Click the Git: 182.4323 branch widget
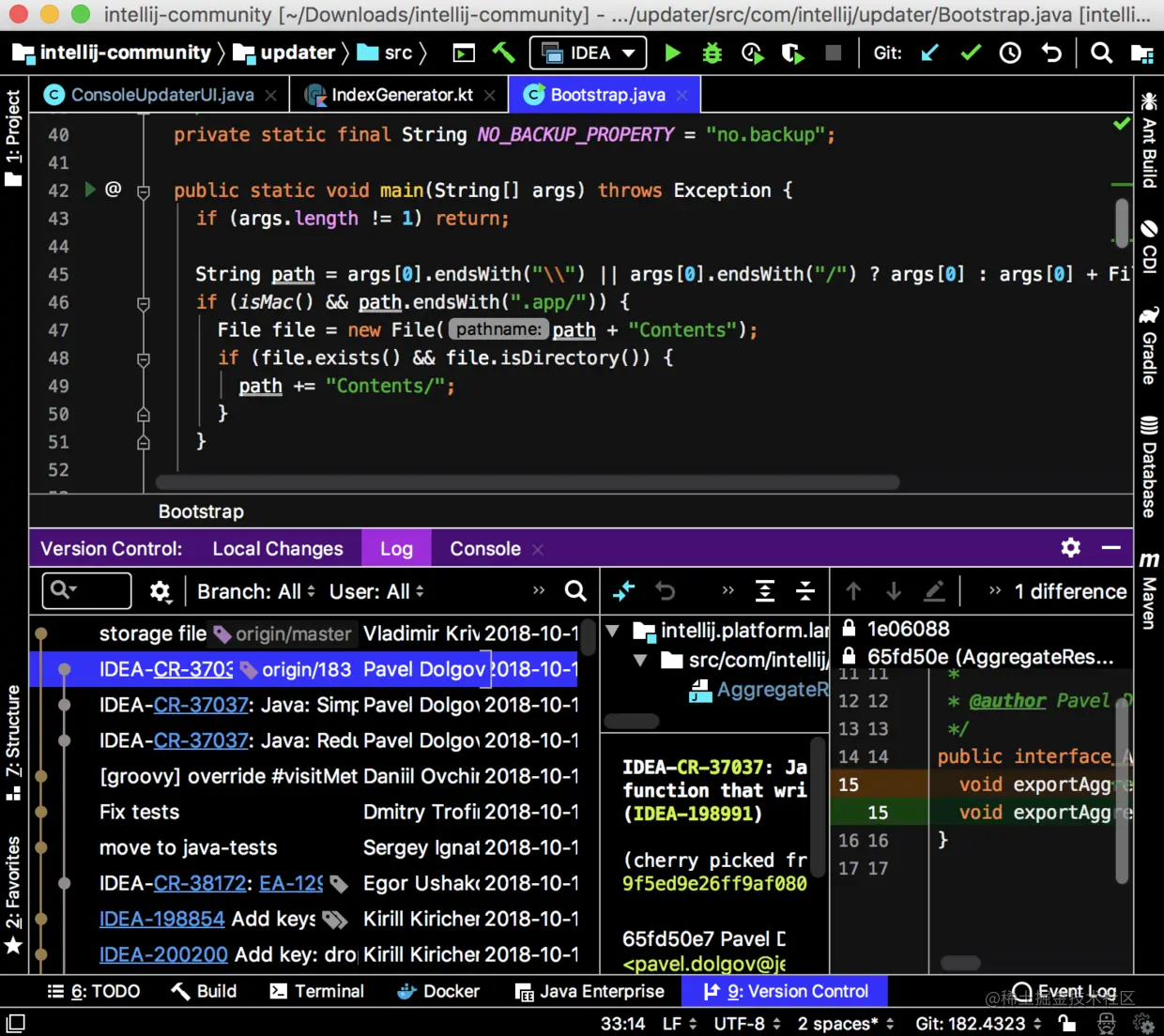This screenshot has width=1164, height=1036. (x=979, y=1023)
